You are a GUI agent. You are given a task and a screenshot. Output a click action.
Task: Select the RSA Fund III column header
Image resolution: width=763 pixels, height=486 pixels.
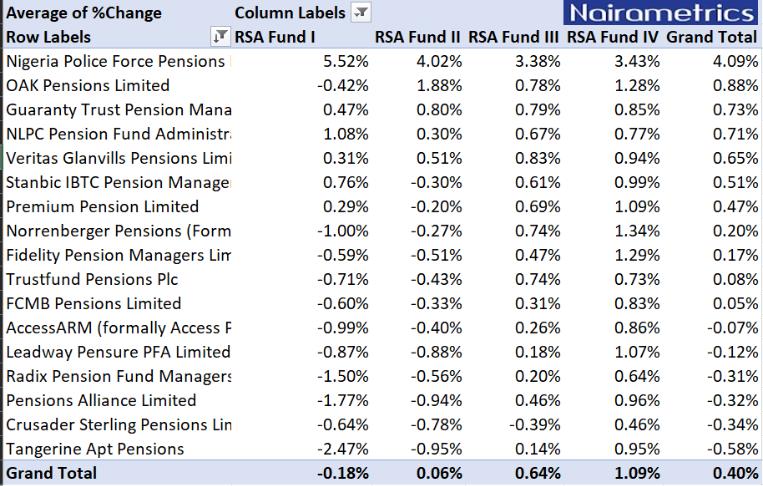tap(513, 37)
